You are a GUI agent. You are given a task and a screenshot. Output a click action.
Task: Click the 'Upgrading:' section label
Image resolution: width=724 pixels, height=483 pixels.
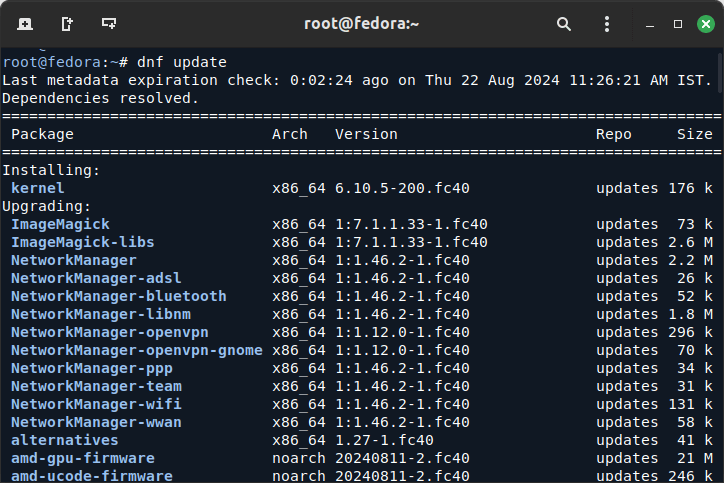[47, 206]
